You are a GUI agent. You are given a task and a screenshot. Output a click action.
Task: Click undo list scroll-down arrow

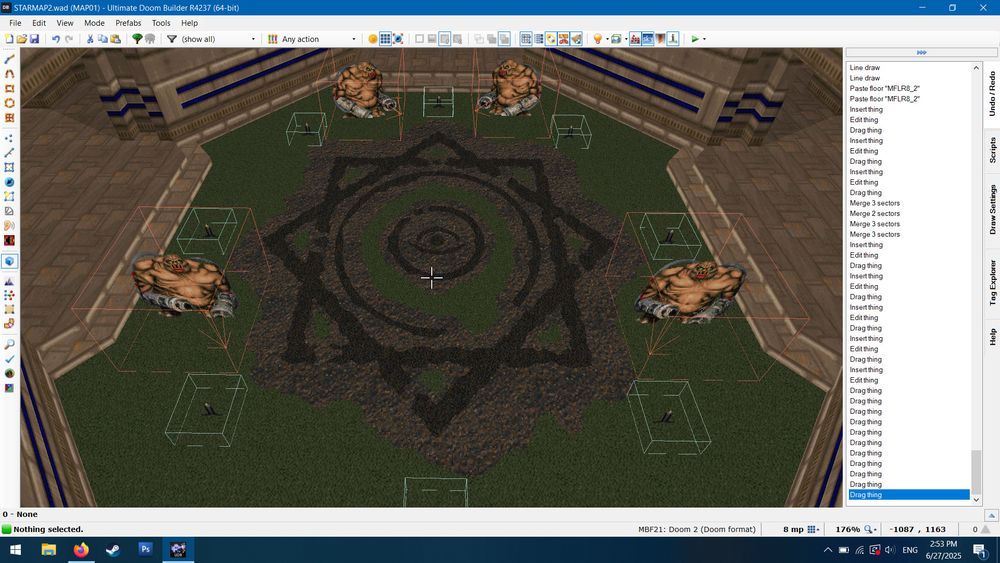[x=976, y=501]
